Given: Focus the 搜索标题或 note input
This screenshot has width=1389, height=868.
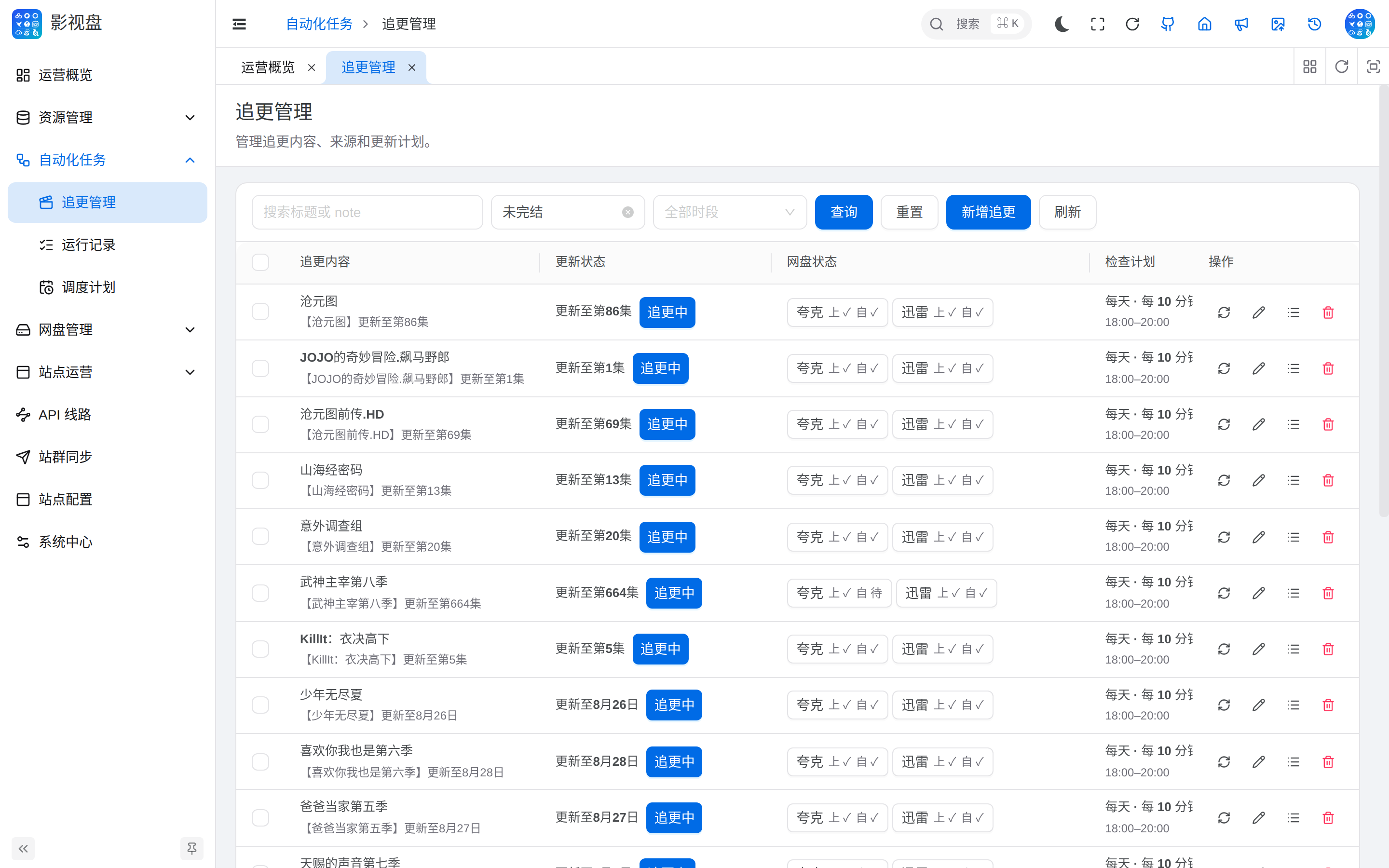Looking at the screenshot, I should coord(368,212).
